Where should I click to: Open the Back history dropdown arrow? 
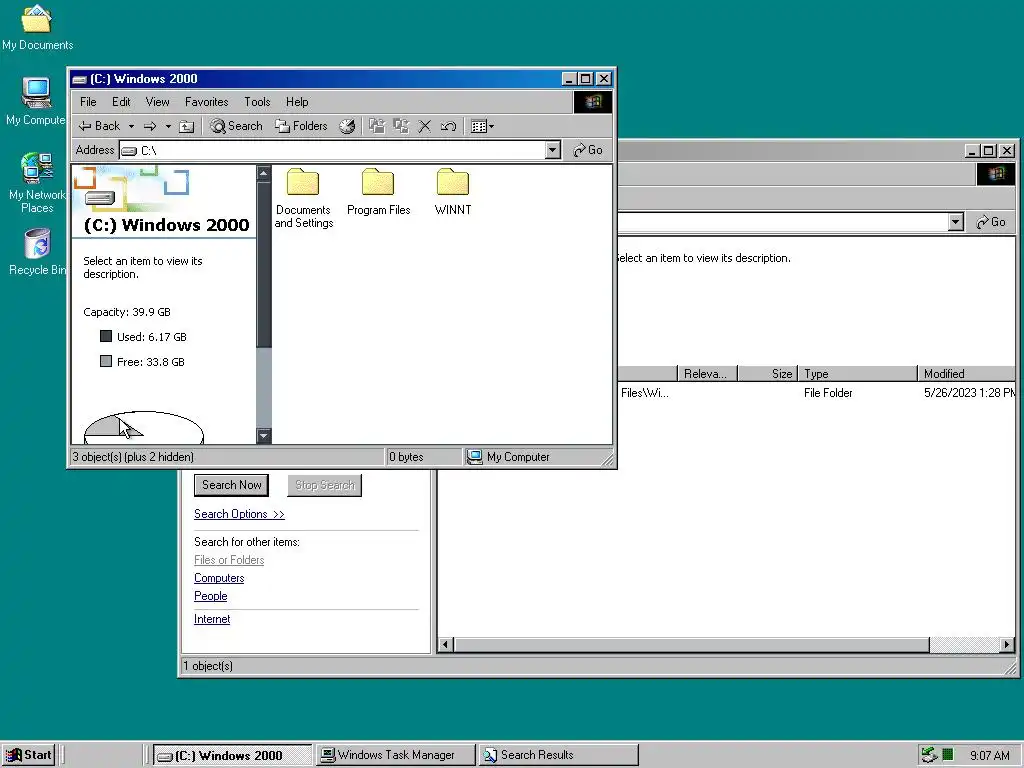(131, 126)
